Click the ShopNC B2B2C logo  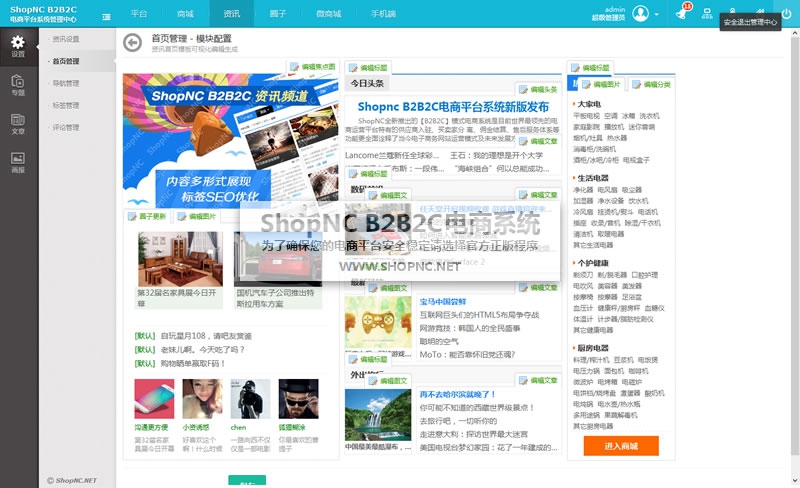(x=43, y=14)
